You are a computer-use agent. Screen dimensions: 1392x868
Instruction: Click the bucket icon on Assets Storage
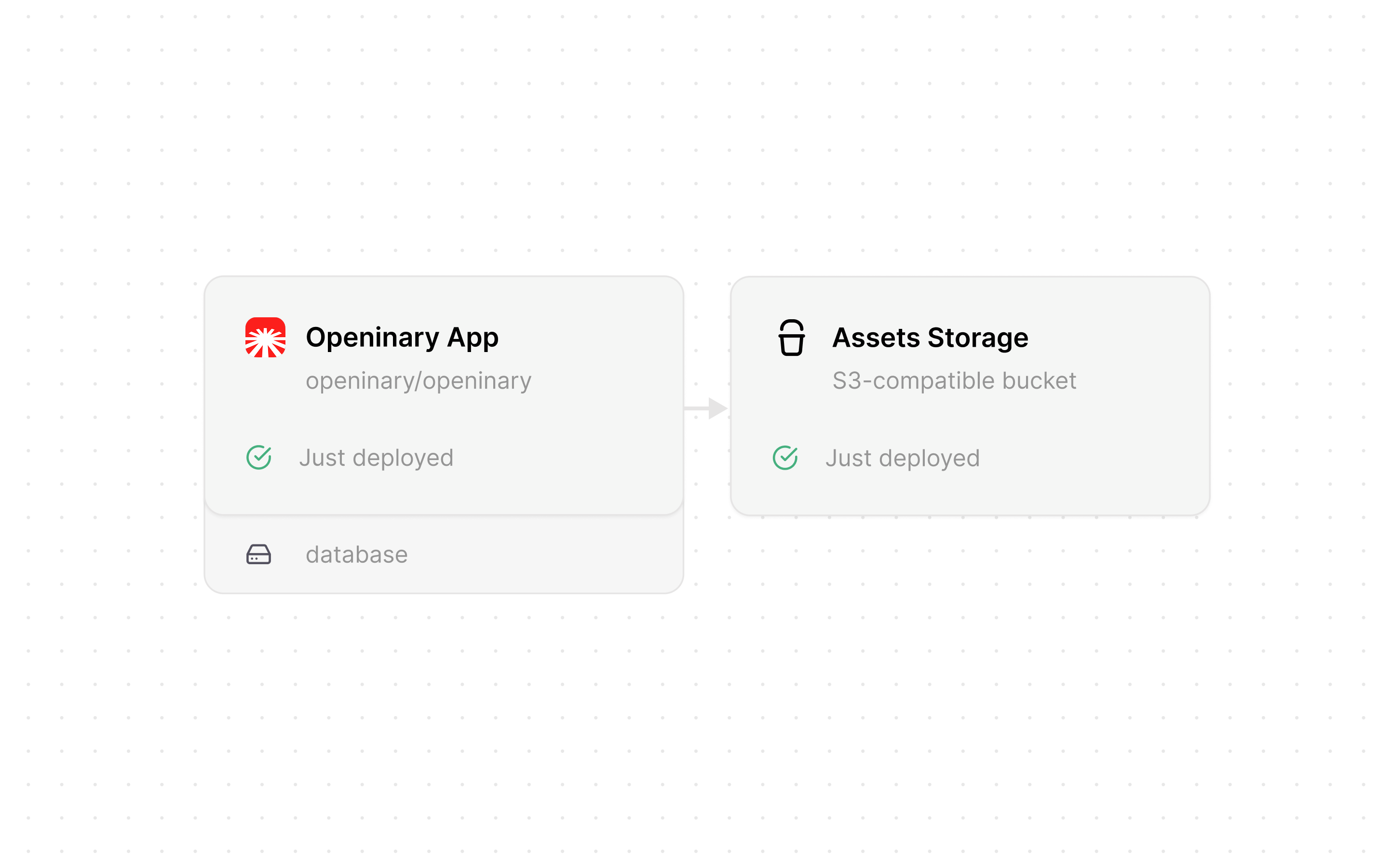tap(791, 338)
